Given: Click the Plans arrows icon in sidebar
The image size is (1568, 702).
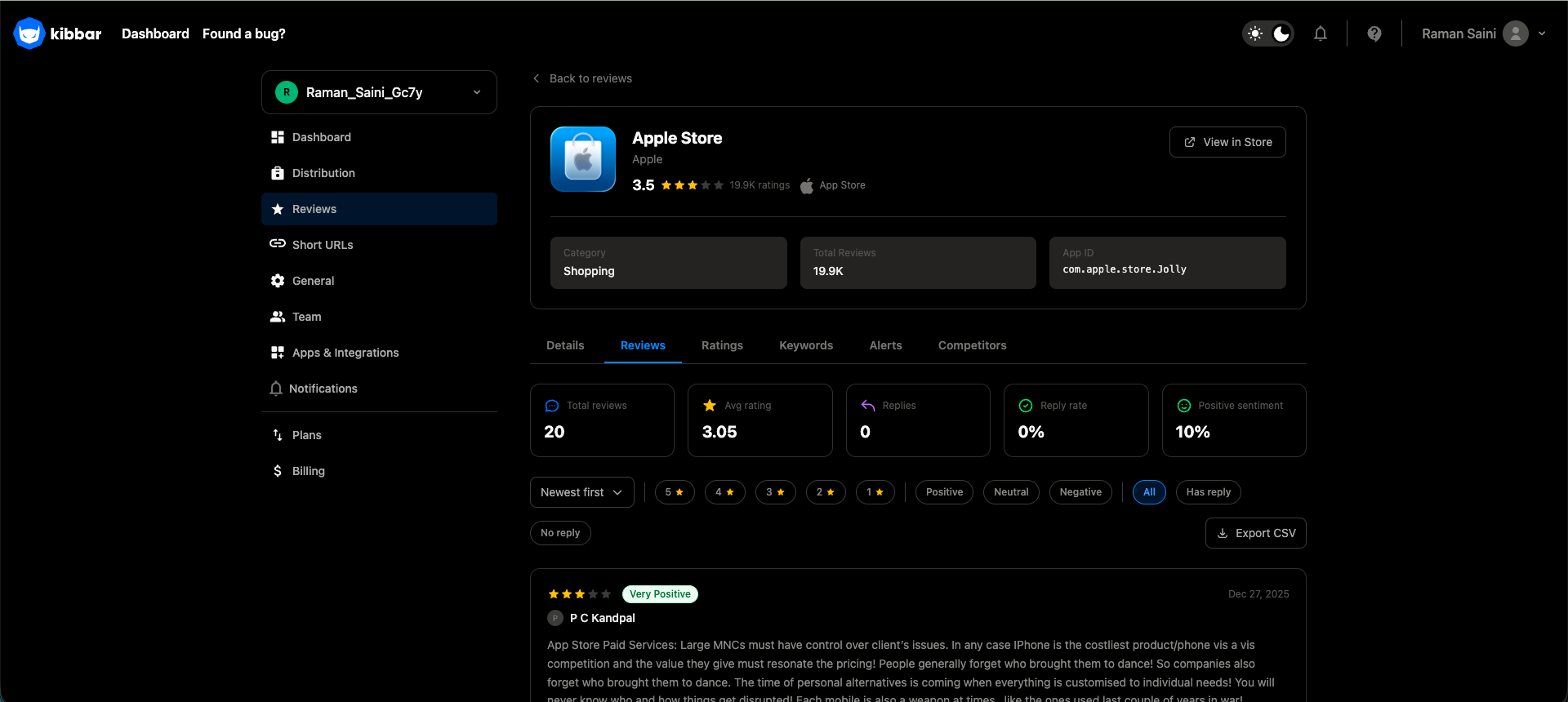Looking at the screenshot, I should 278,435.
